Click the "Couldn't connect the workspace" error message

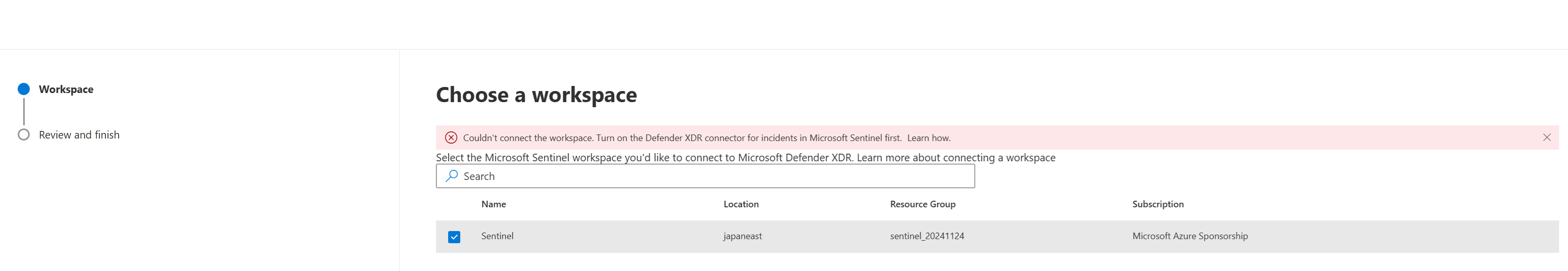click(682, 138)
